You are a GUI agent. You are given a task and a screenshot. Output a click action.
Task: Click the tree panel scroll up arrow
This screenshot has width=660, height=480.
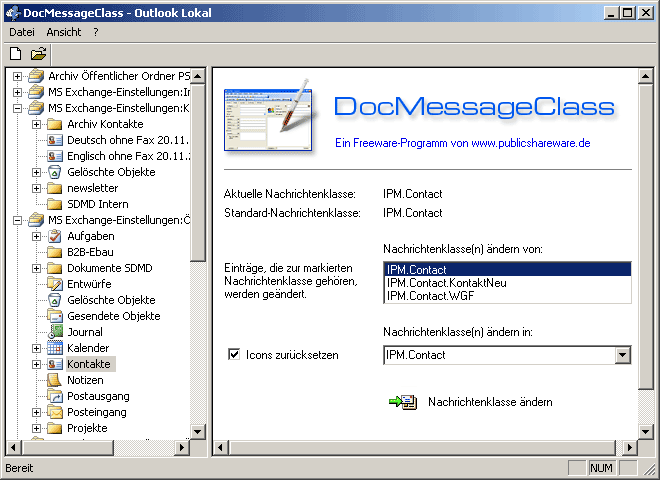pyautogui.click(x=197, y=76)
